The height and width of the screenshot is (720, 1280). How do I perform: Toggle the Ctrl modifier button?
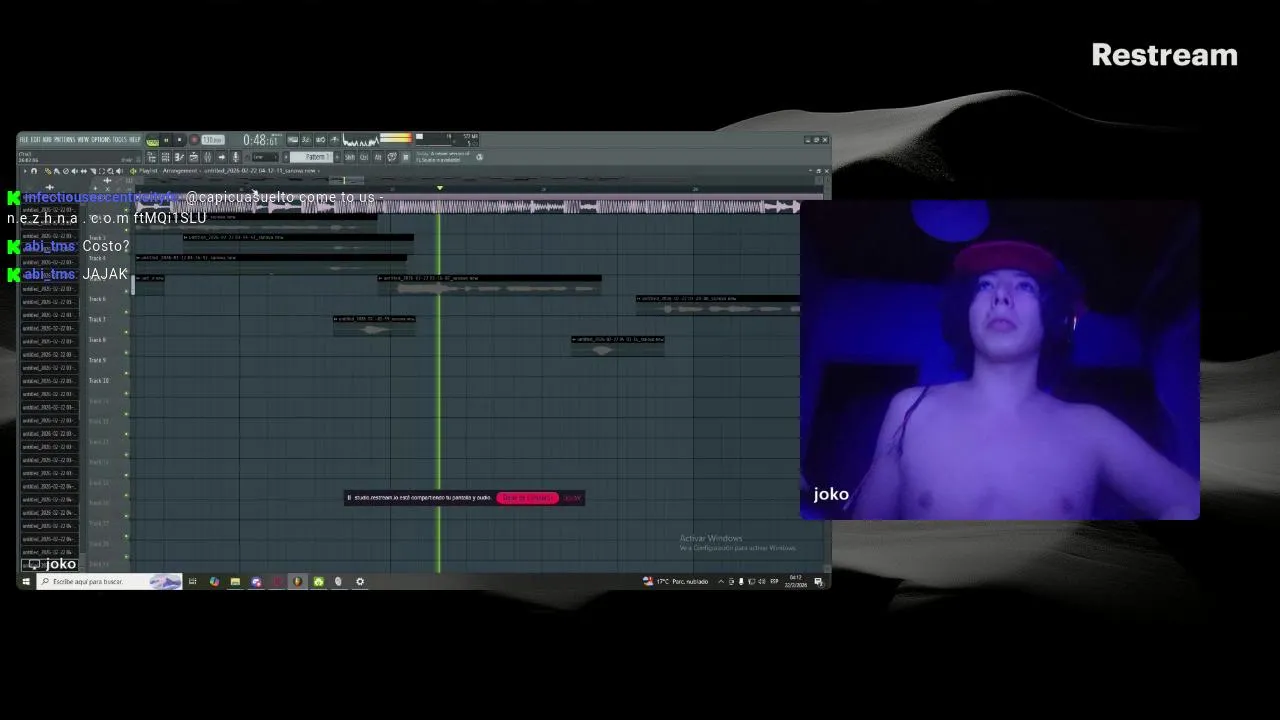pyautogui.click(x=364, y=157)
